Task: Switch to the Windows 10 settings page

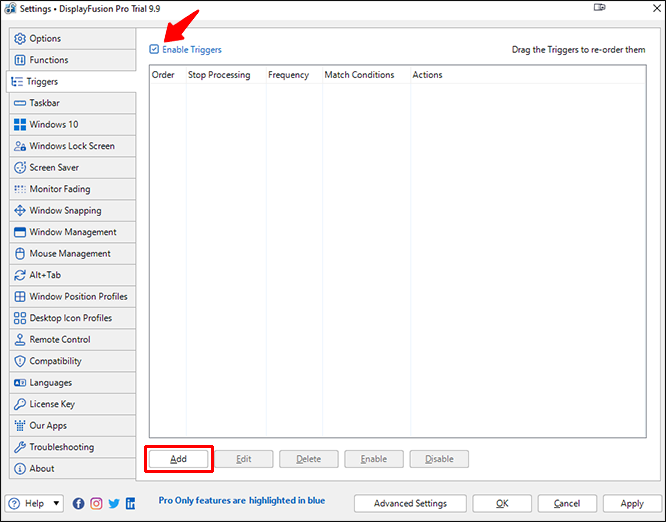Action: (x=72, y=124)
